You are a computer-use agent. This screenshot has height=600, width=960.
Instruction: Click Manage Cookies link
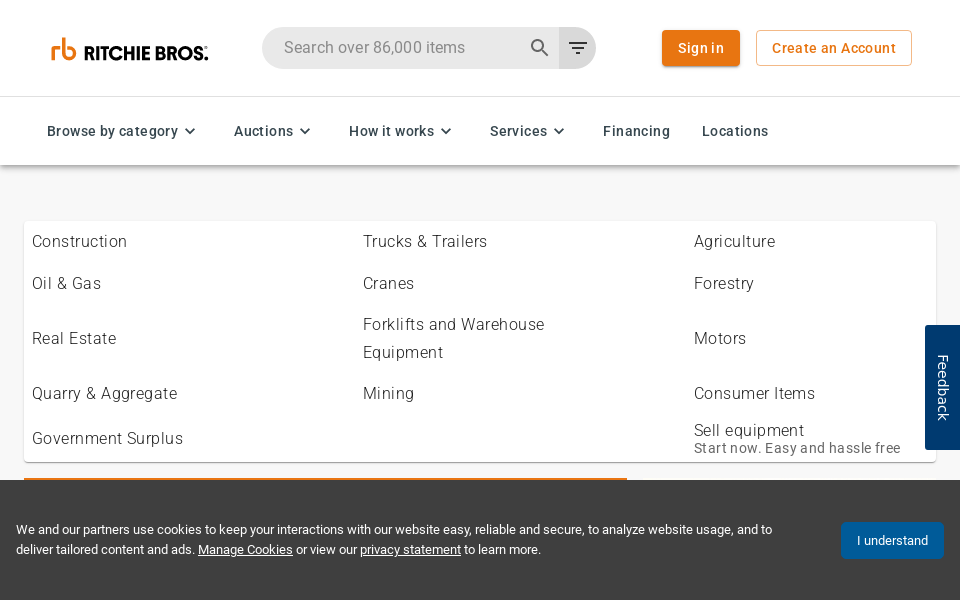pos(245,550)
